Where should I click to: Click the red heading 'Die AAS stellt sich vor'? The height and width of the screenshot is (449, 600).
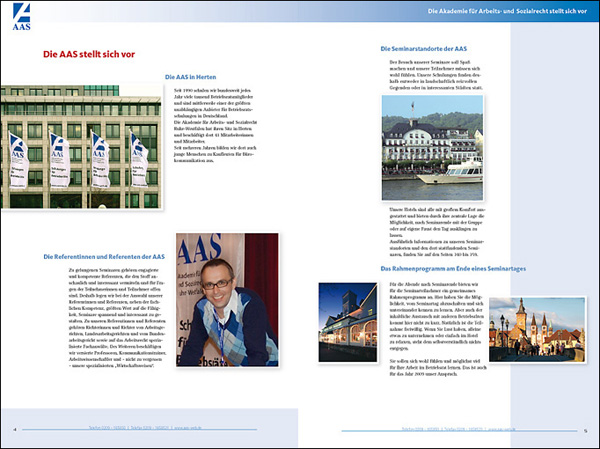click(x=89, y=54)
